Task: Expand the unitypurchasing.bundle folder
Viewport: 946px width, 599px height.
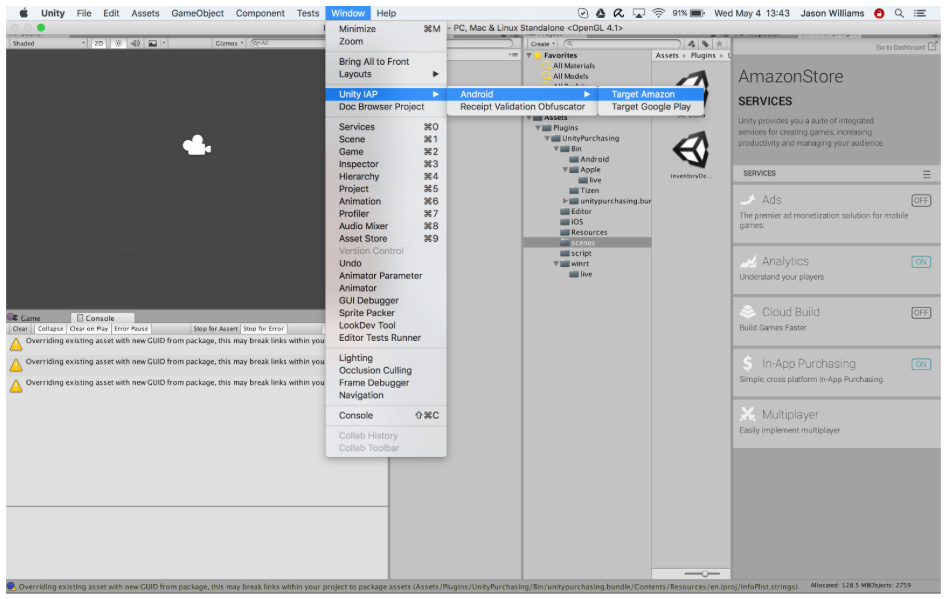Action: coord(566,201)
